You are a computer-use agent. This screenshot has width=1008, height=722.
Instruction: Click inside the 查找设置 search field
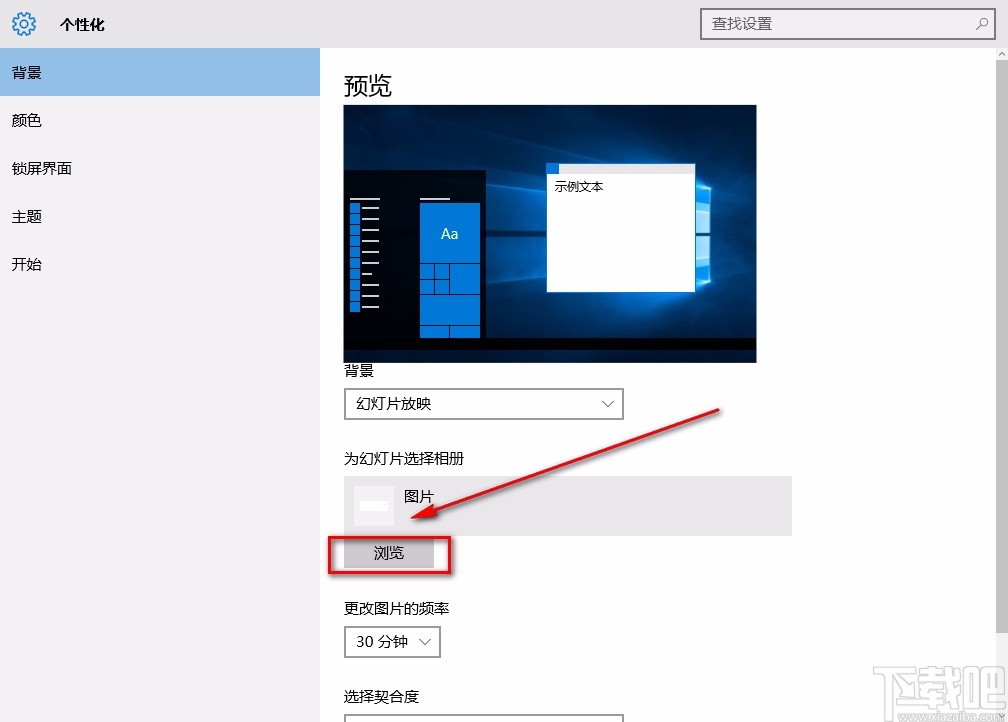(x=840, y=23)
